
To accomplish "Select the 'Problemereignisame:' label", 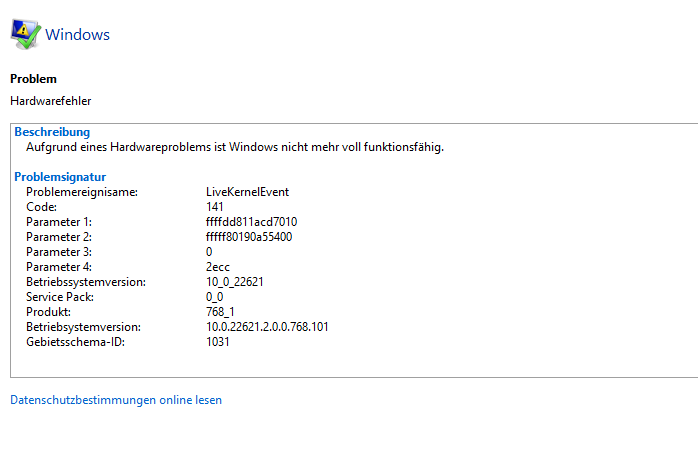I will tap(82, 192).
